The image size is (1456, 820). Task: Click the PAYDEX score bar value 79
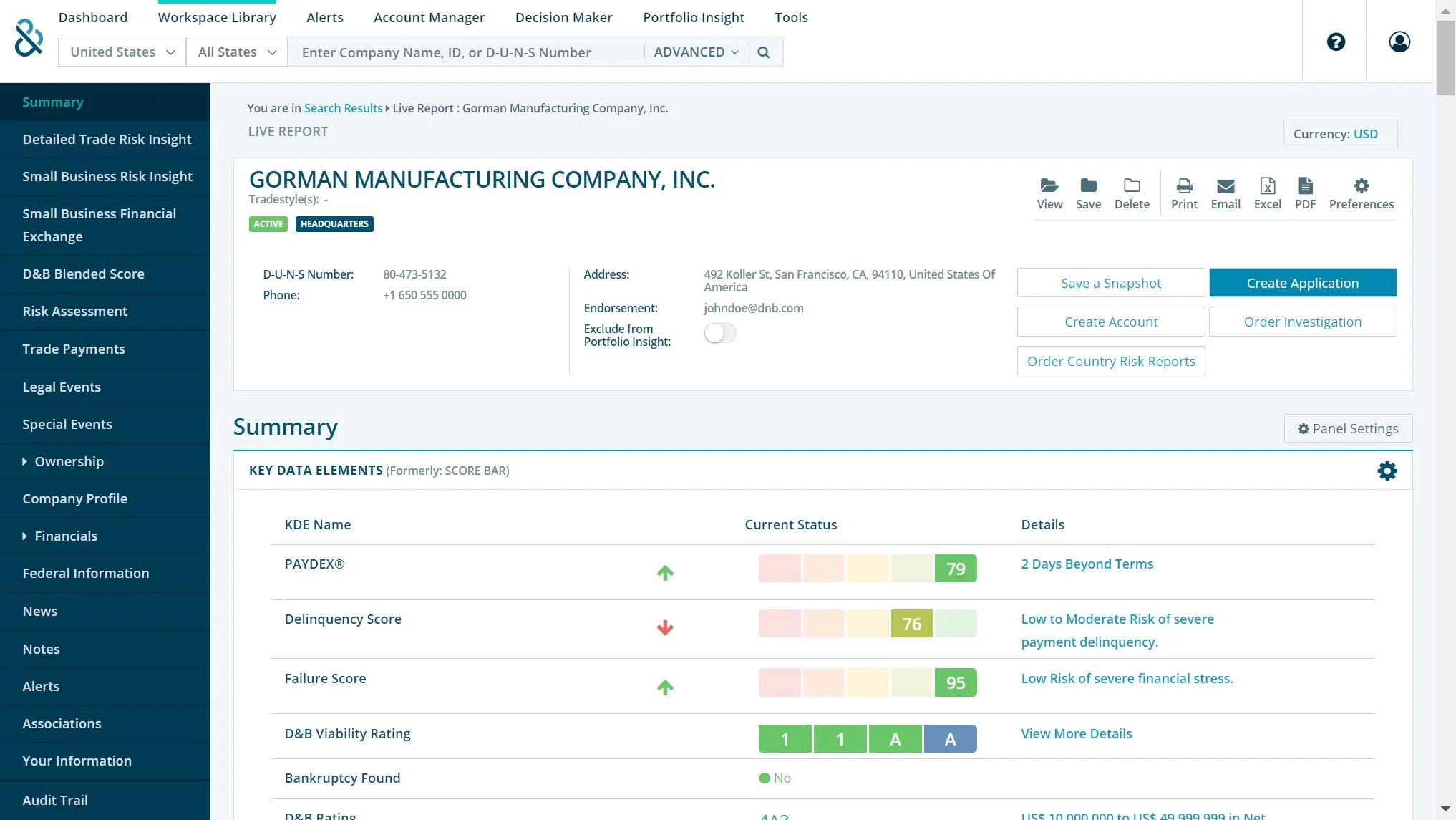pyautogui.click(x=955, y=569)
